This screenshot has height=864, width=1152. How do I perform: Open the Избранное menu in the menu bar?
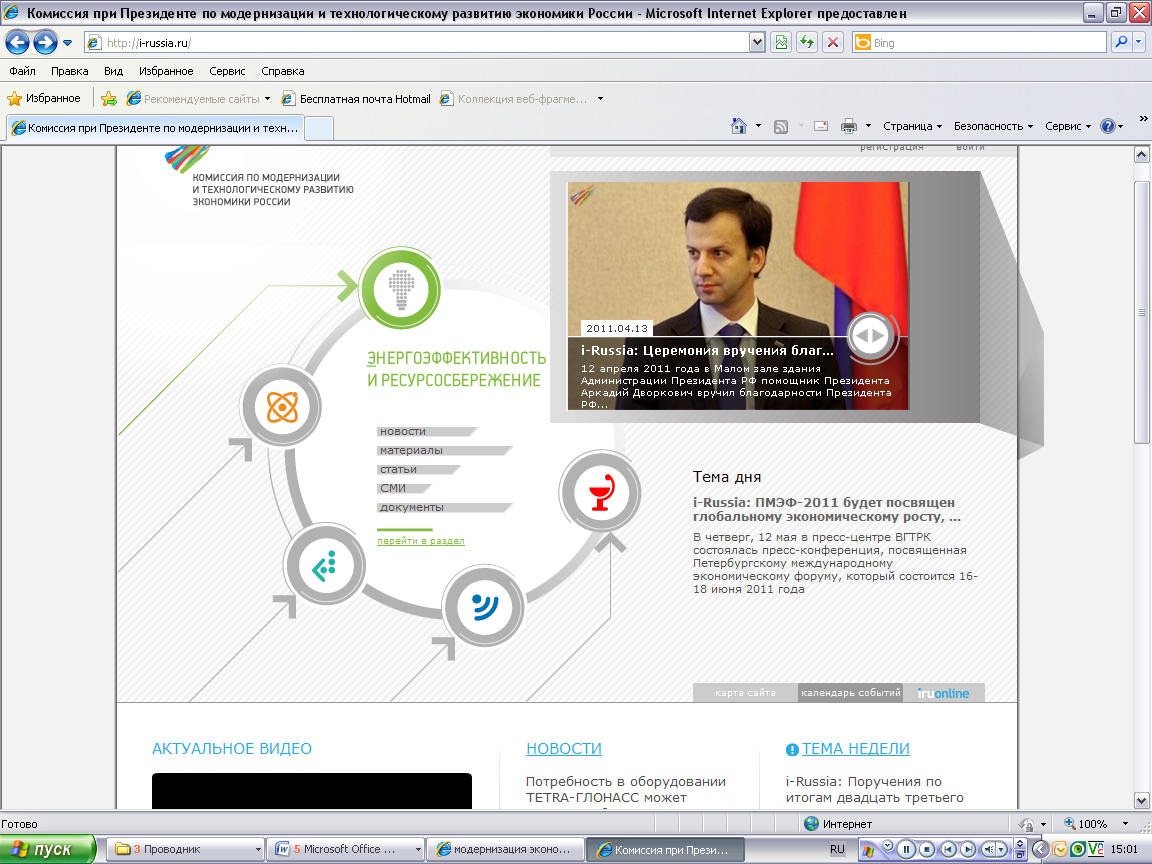(x=166, y=71)
